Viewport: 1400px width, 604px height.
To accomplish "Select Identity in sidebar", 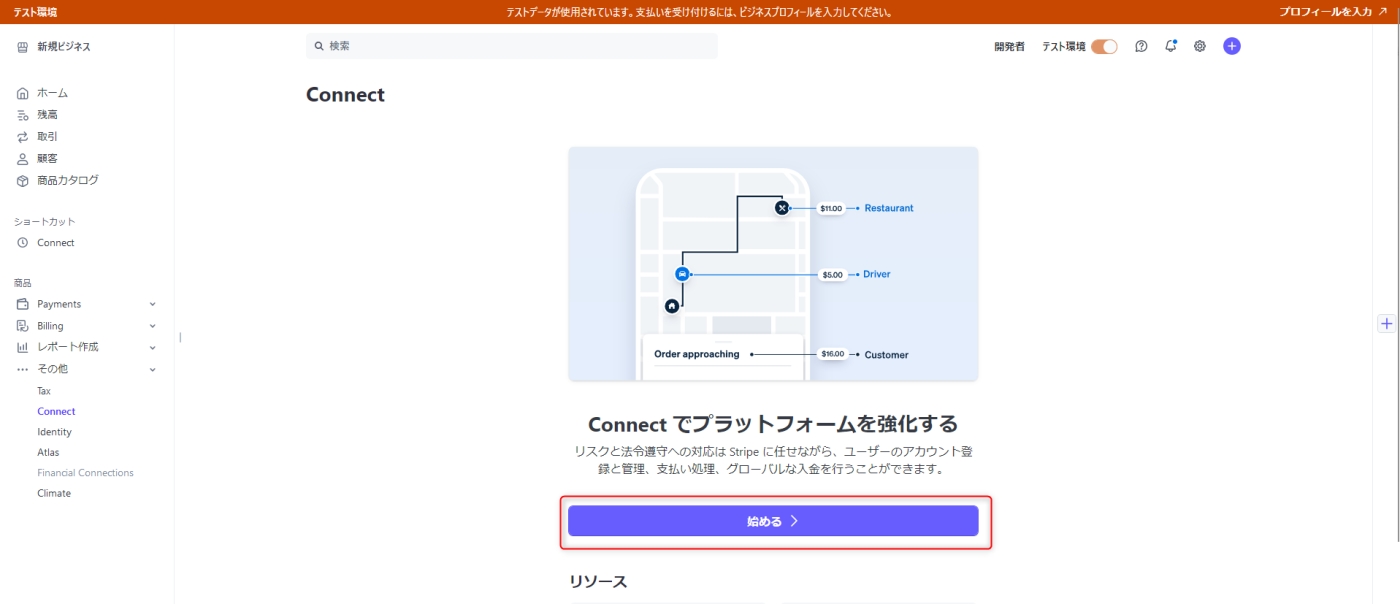I will pyautogui.click(x=55, y=432).
